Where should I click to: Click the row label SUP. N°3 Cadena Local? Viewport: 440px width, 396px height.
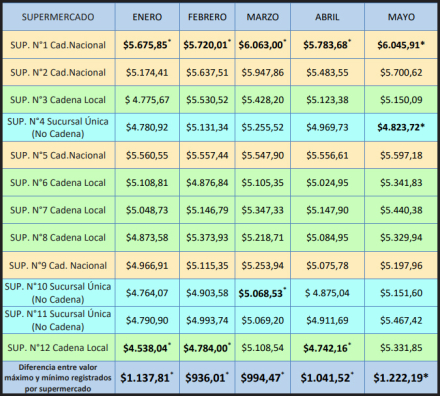58,100
